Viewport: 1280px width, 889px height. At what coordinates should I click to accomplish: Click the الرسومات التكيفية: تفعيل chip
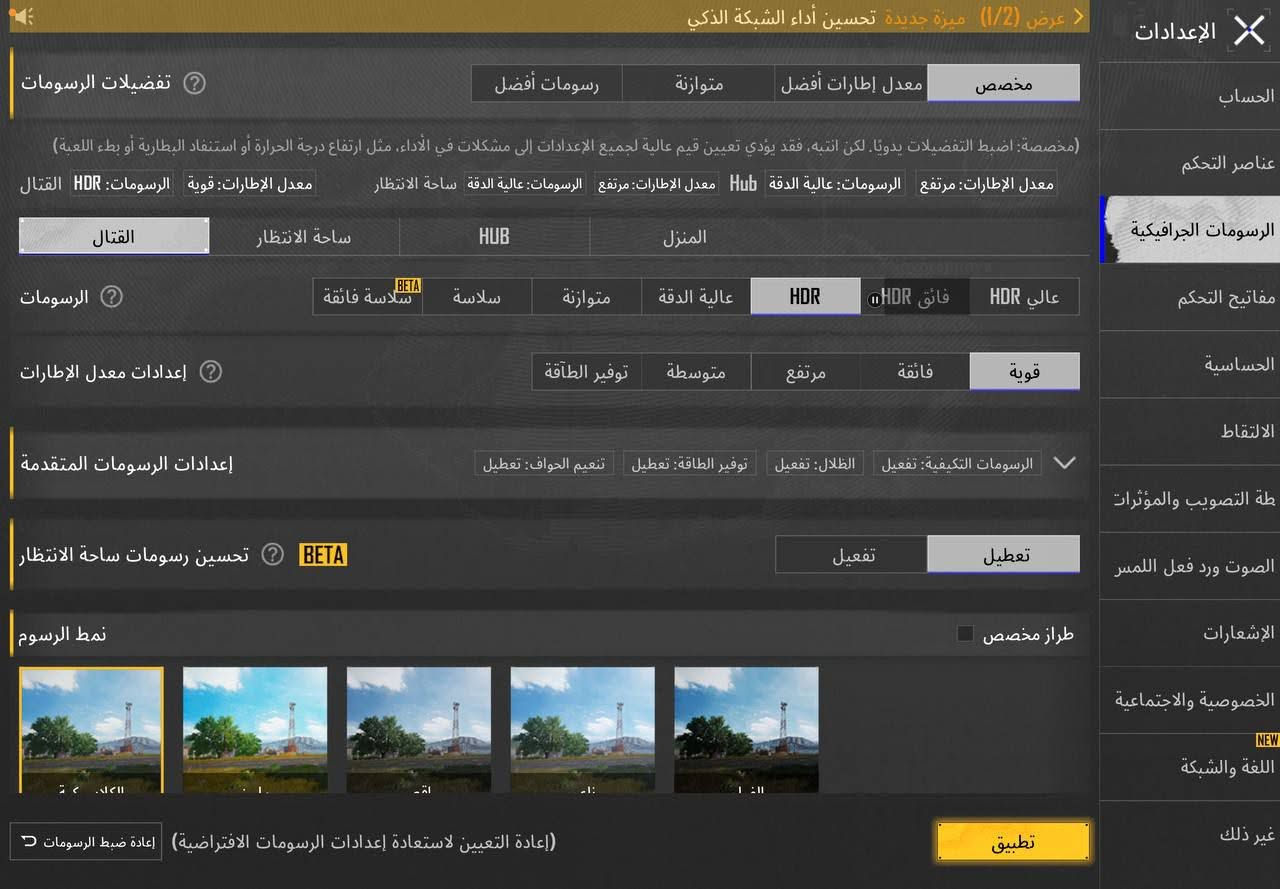(958, 464)
